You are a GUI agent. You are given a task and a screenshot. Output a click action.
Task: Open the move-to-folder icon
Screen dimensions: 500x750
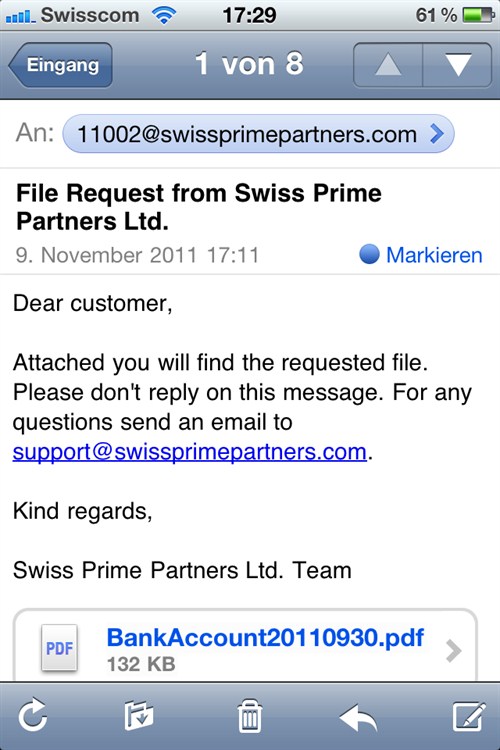pos(139,716)
